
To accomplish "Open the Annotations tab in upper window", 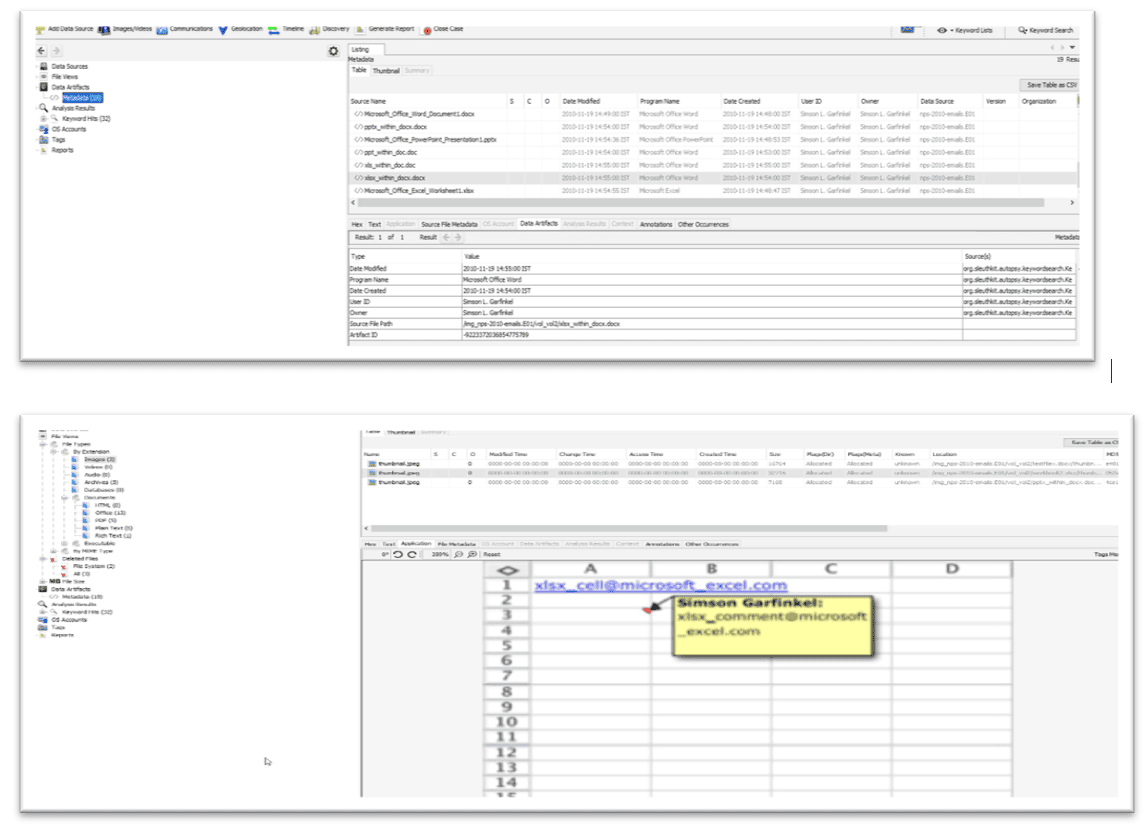I will point(656,224).
